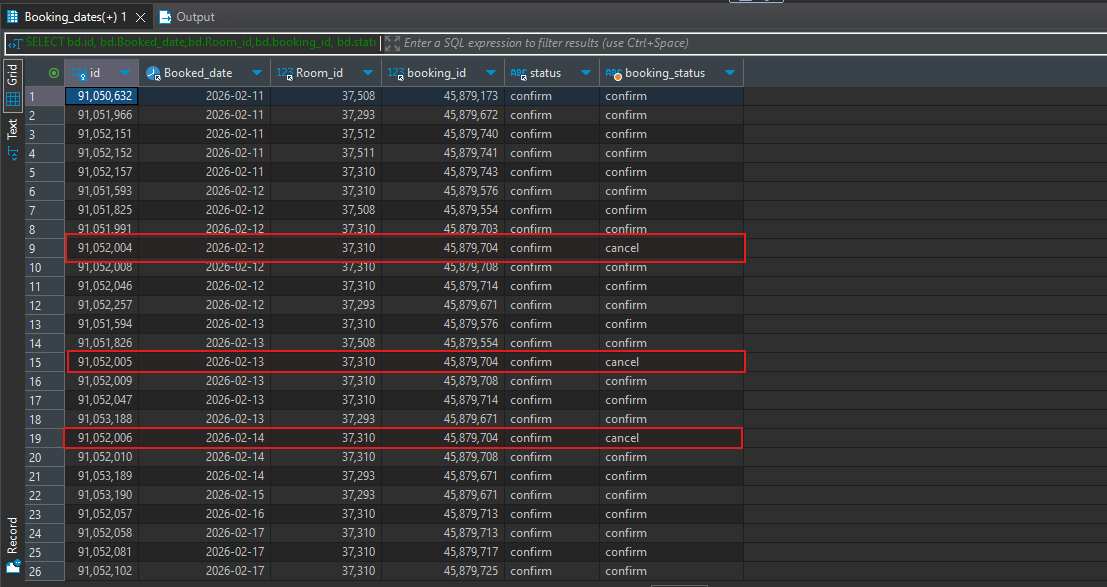This screenshot has height=587, width=1107.
Task: Open Room_id column filter arrow
Action: click(x=368, y=73)
